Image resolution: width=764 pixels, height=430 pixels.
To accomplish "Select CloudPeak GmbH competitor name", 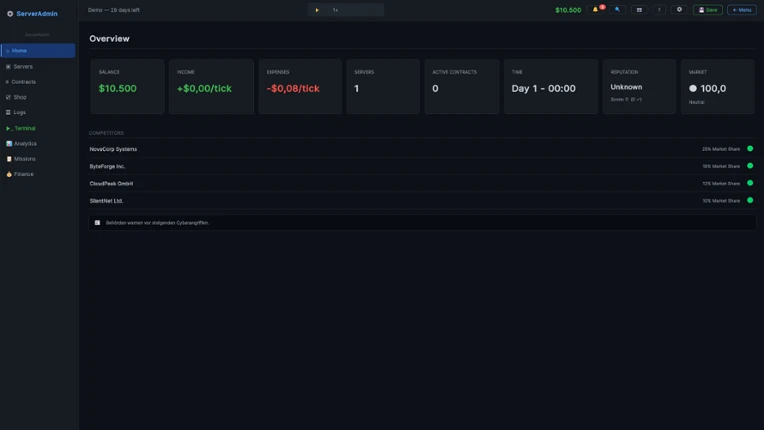I will point(111,184).
